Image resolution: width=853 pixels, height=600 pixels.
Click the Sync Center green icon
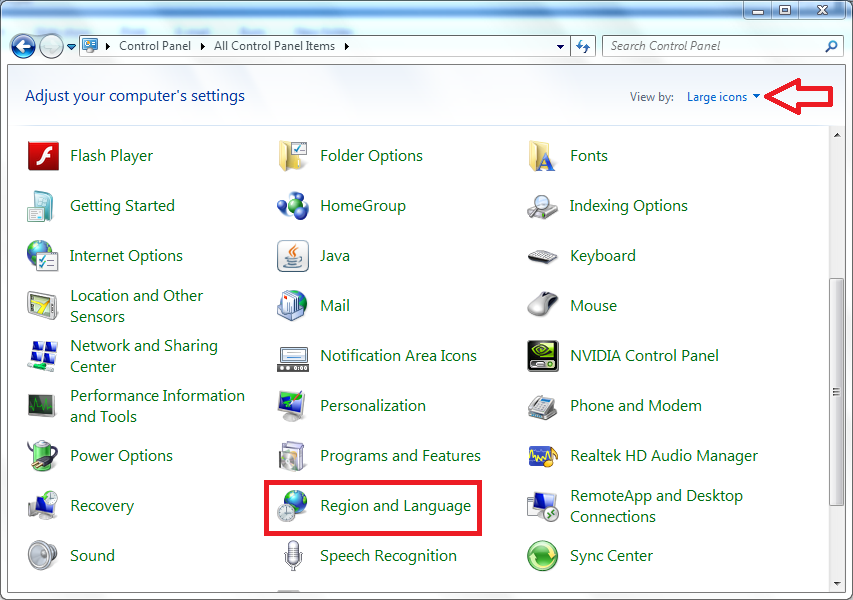point(542,556)
